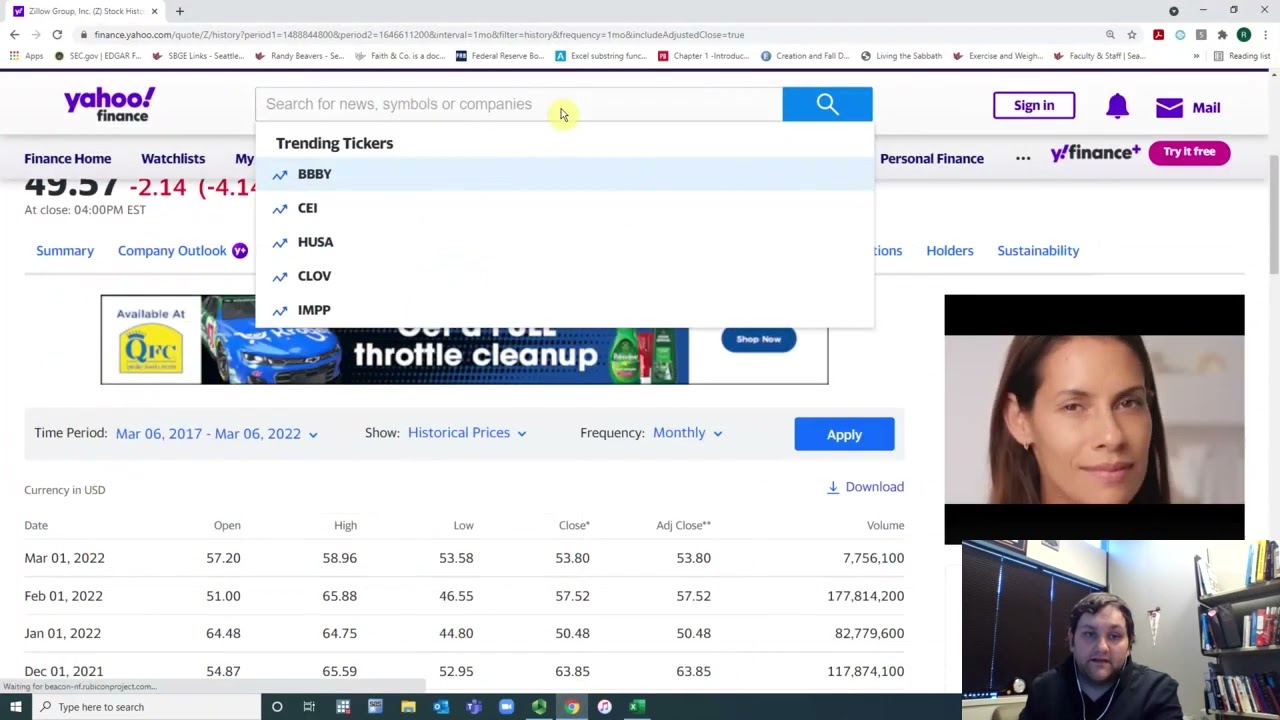1280x720 pixels.
Task: Open Windows Start menu
Action: click(15, 707)
